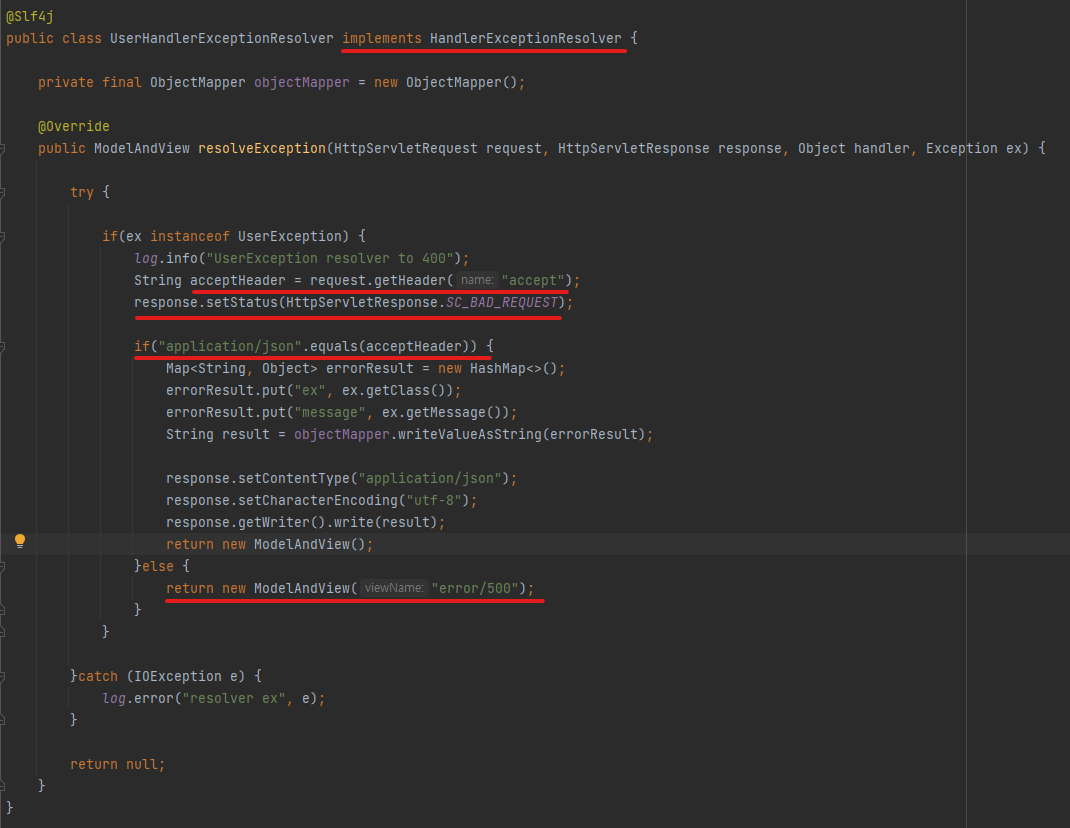Click the "resolver ex" string literal
This screenshot has width=1070, height=828.
(234, 698)
